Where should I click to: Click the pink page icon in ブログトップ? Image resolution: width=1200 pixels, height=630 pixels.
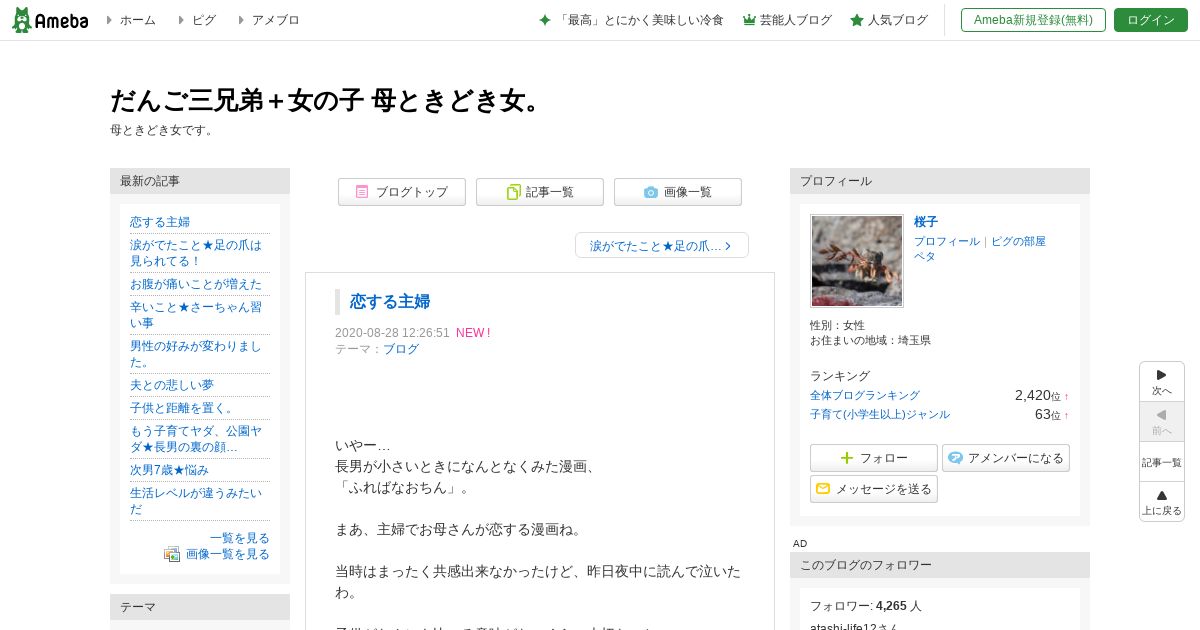(362, 192)
